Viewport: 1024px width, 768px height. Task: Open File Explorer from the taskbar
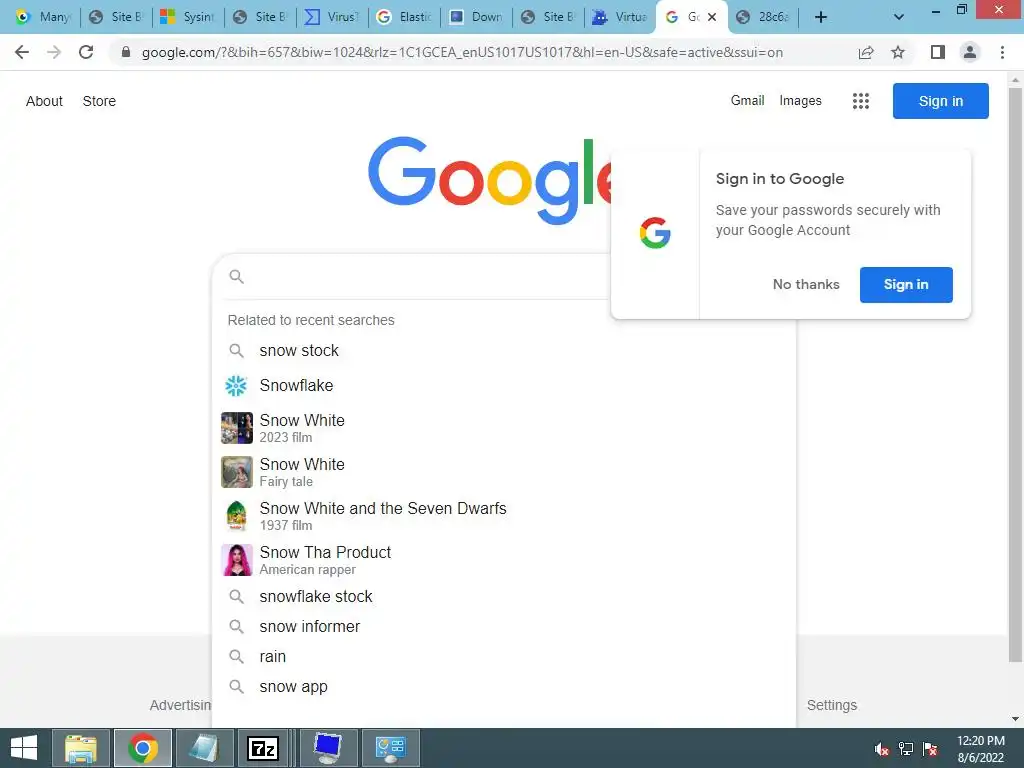tap(81, 748)
